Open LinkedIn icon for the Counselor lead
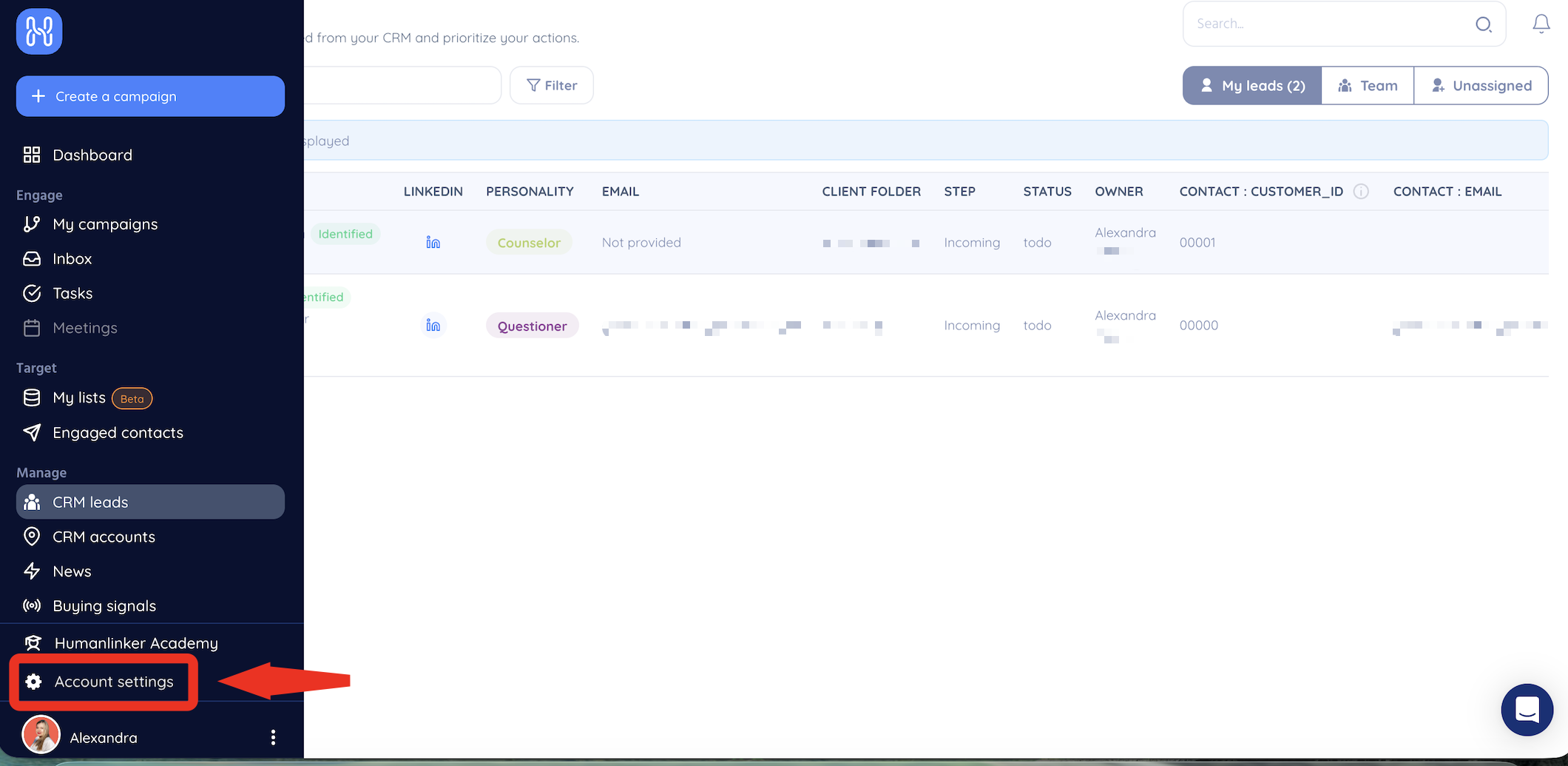 [433, 242]
